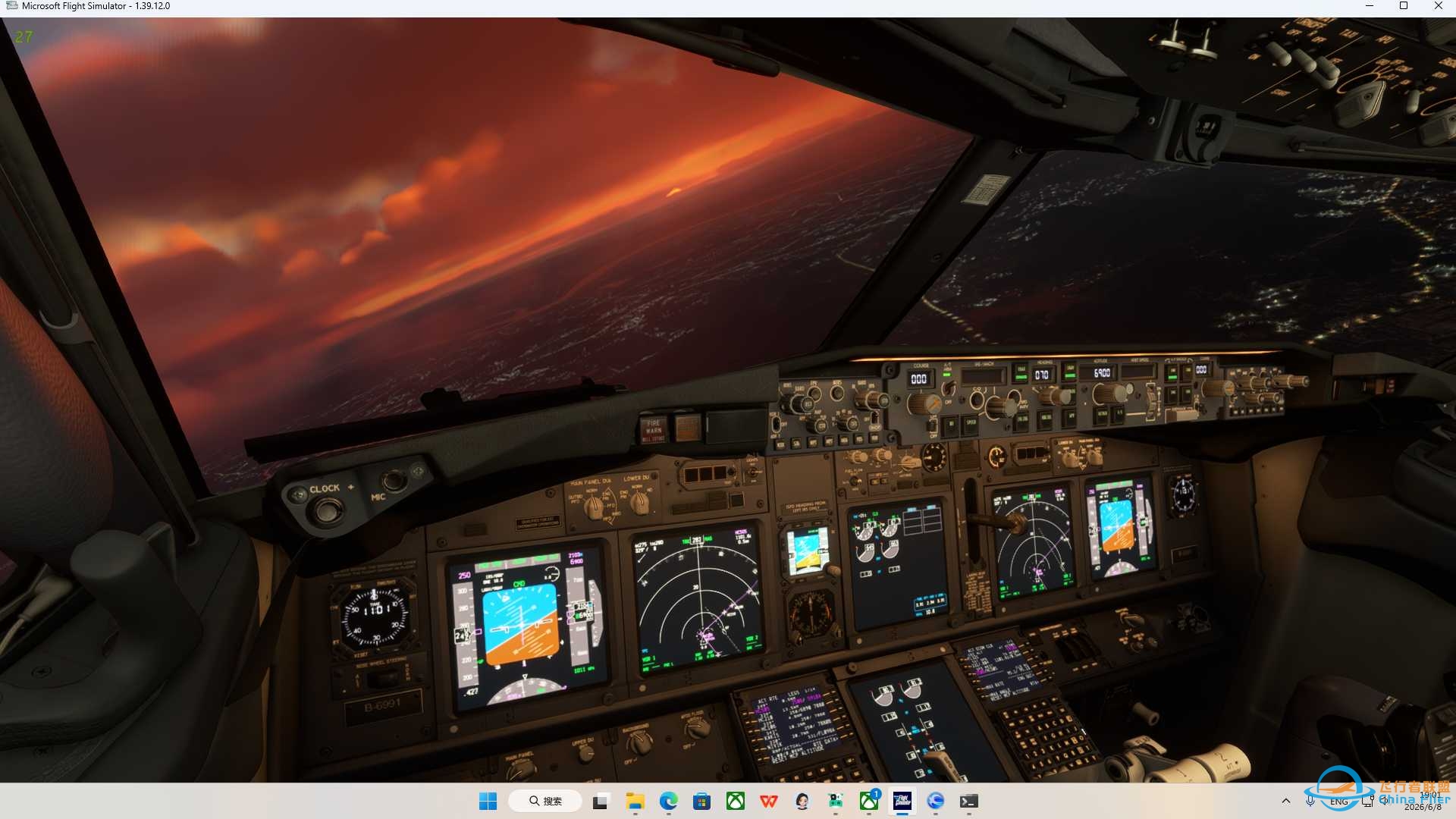Screen dimensions: 1456x819
Task: Click the red FIRE WARN light
Action: pos(653,429)
